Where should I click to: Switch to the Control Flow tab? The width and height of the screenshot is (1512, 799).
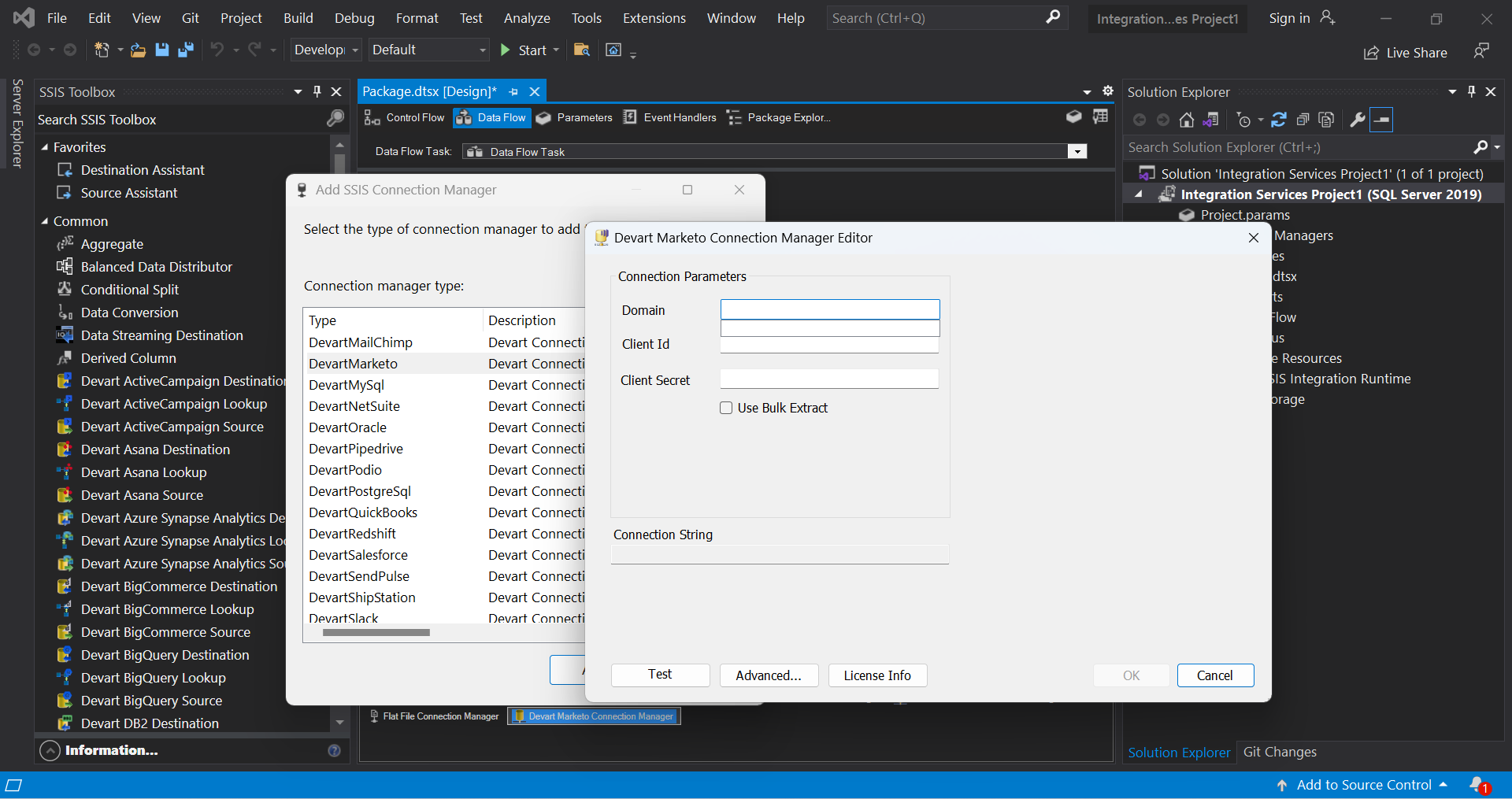pyautogui.click(x=405, y=117)
